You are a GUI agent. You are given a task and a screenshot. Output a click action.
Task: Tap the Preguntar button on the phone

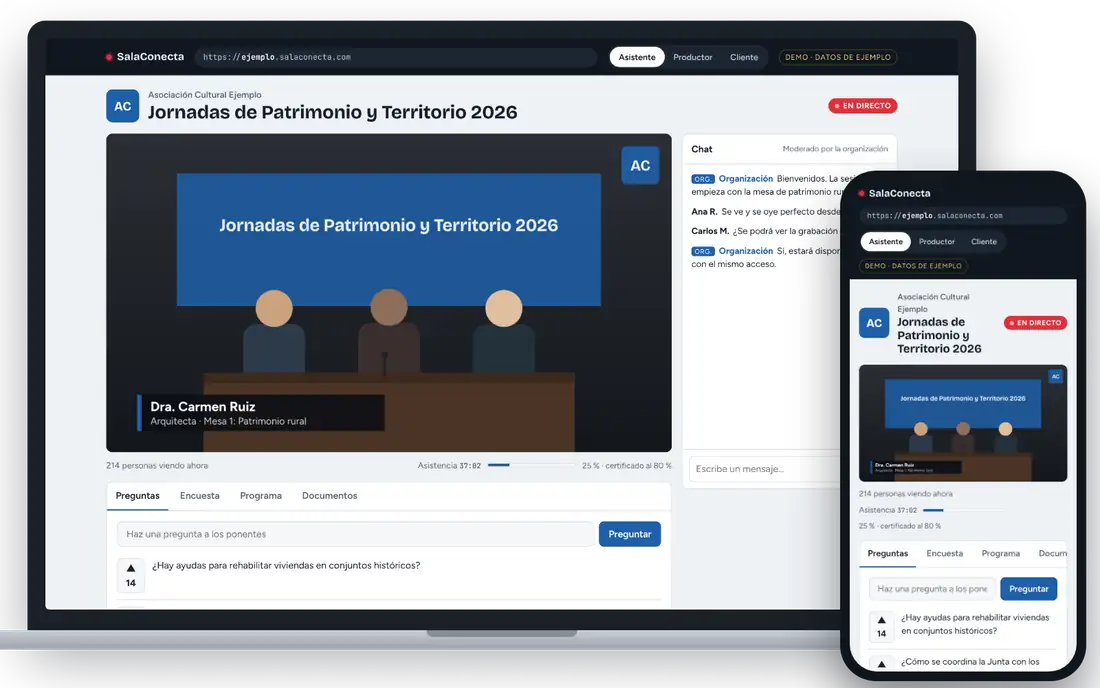1028,589
